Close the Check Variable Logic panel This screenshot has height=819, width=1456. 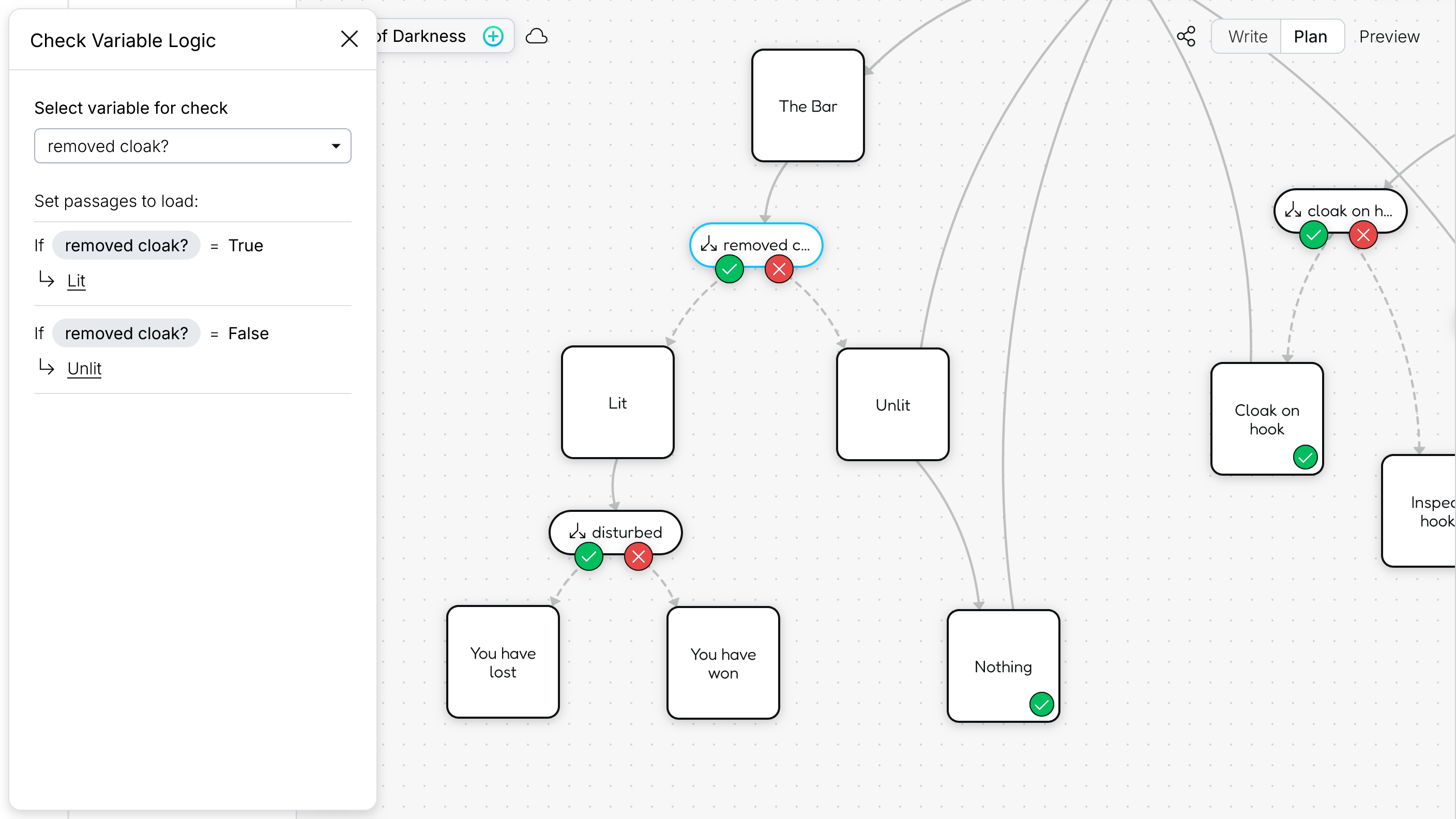click(350, 39)
